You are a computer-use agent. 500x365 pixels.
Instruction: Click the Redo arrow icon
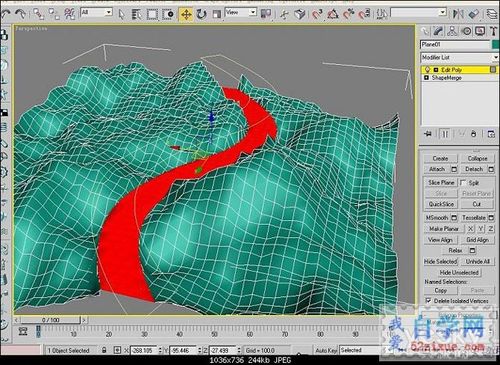21,14
